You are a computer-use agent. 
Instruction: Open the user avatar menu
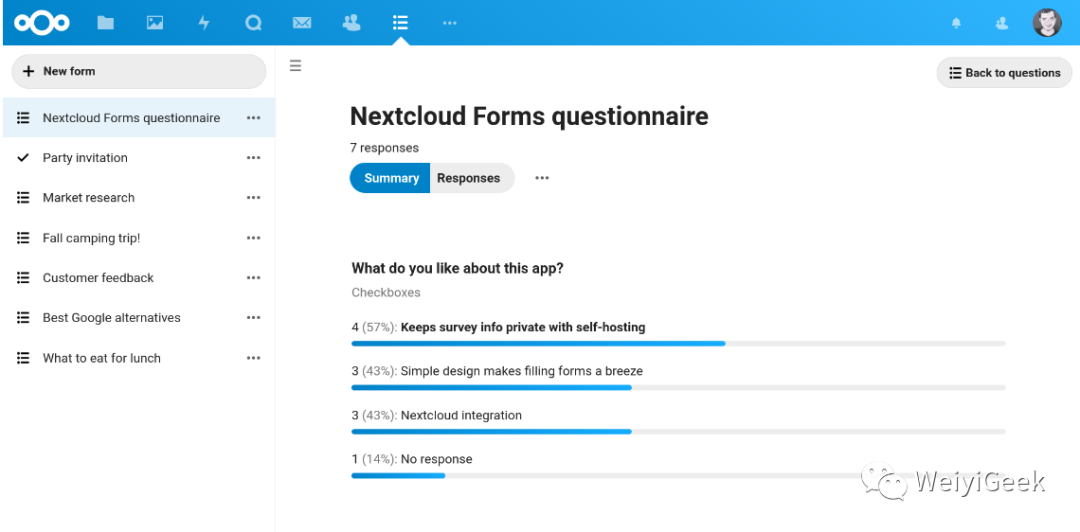pos(1047,22)
